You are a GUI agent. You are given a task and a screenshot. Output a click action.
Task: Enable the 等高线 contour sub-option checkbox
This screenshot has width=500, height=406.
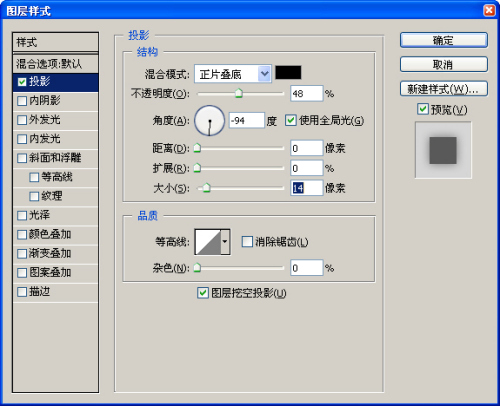click(x=34, y=177)
